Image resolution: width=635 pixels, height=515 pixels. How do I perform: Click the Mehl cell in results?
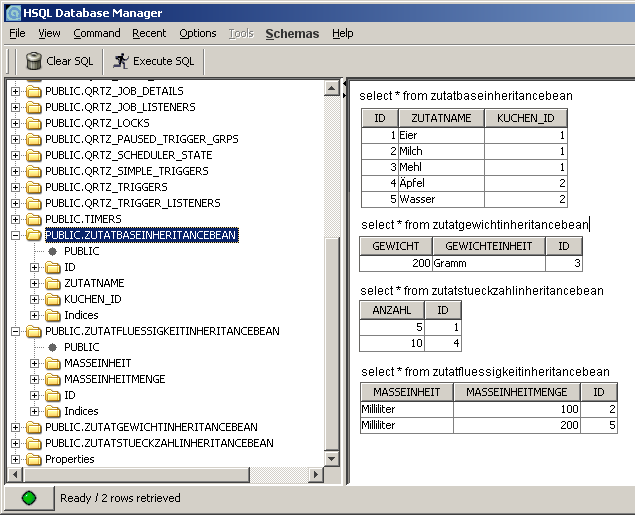(441, 167)
